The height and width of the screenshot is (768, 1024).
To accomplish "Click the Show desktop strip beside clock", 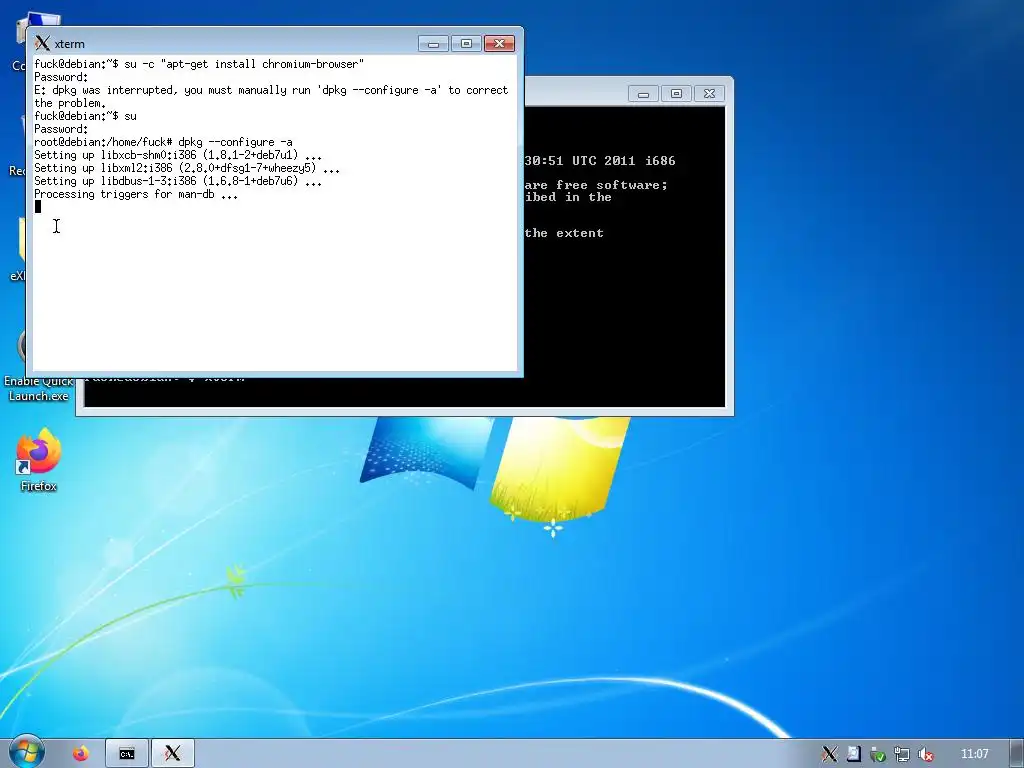I will coord(1017,754).
